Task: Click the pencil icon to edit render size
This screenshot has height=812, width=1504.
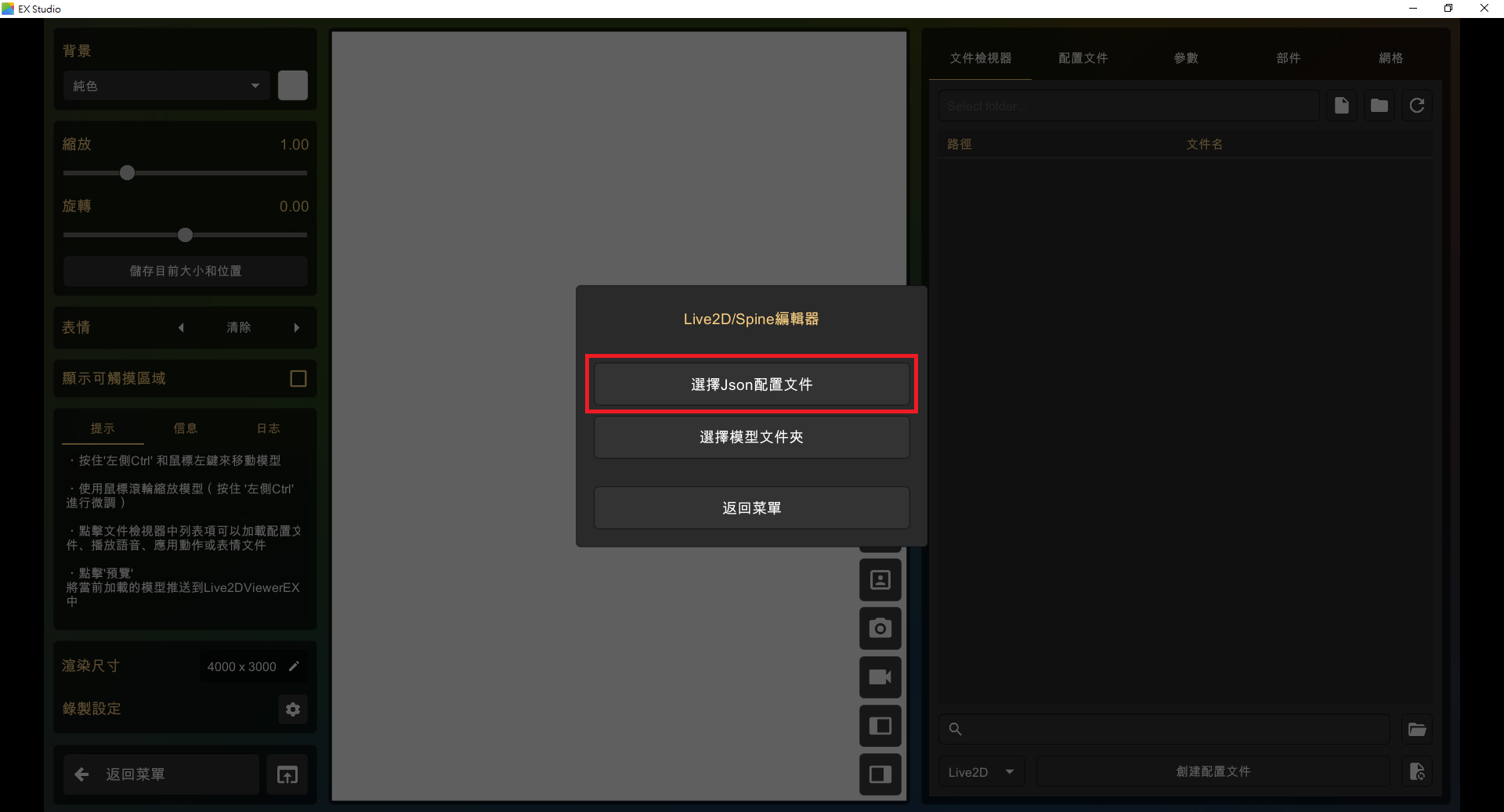Action: tap(295, 666)
